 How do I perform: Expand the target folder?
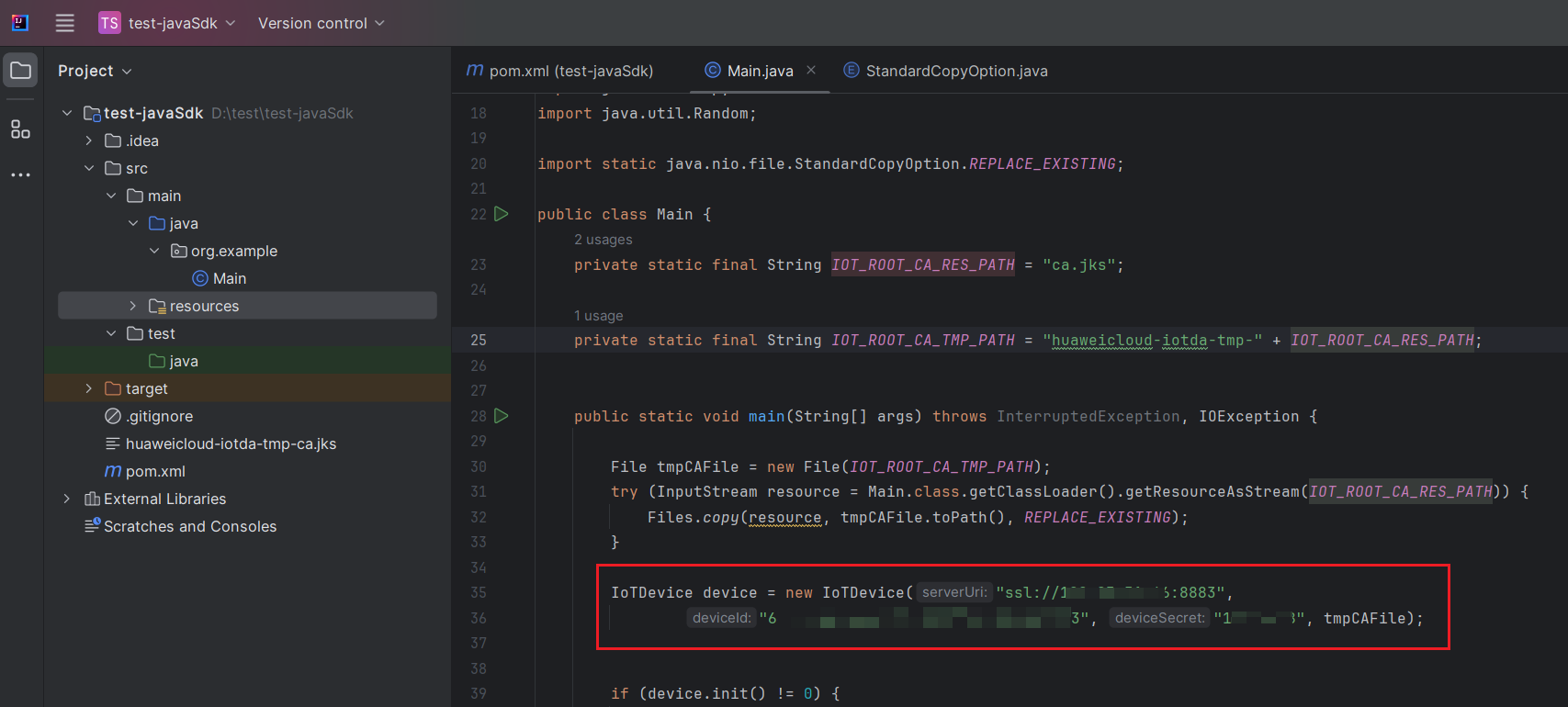click(x=89, y=388)
